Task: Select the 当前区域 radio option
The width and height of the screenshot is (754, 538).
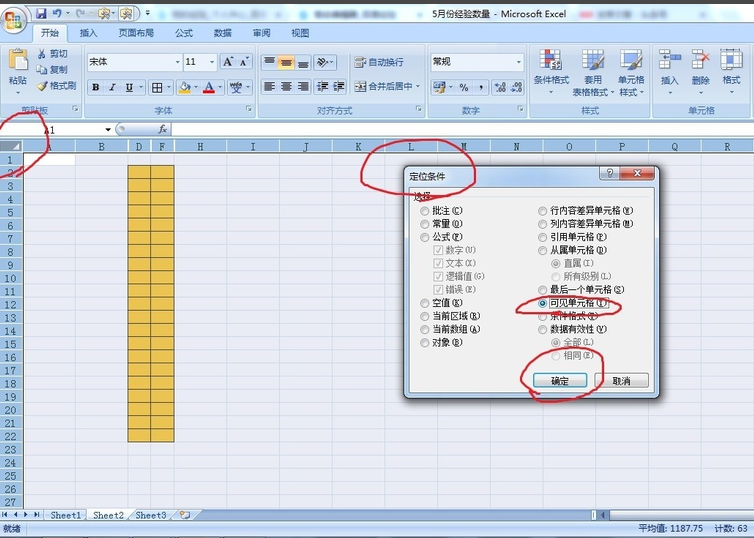Action: click(x=425, y=316)
